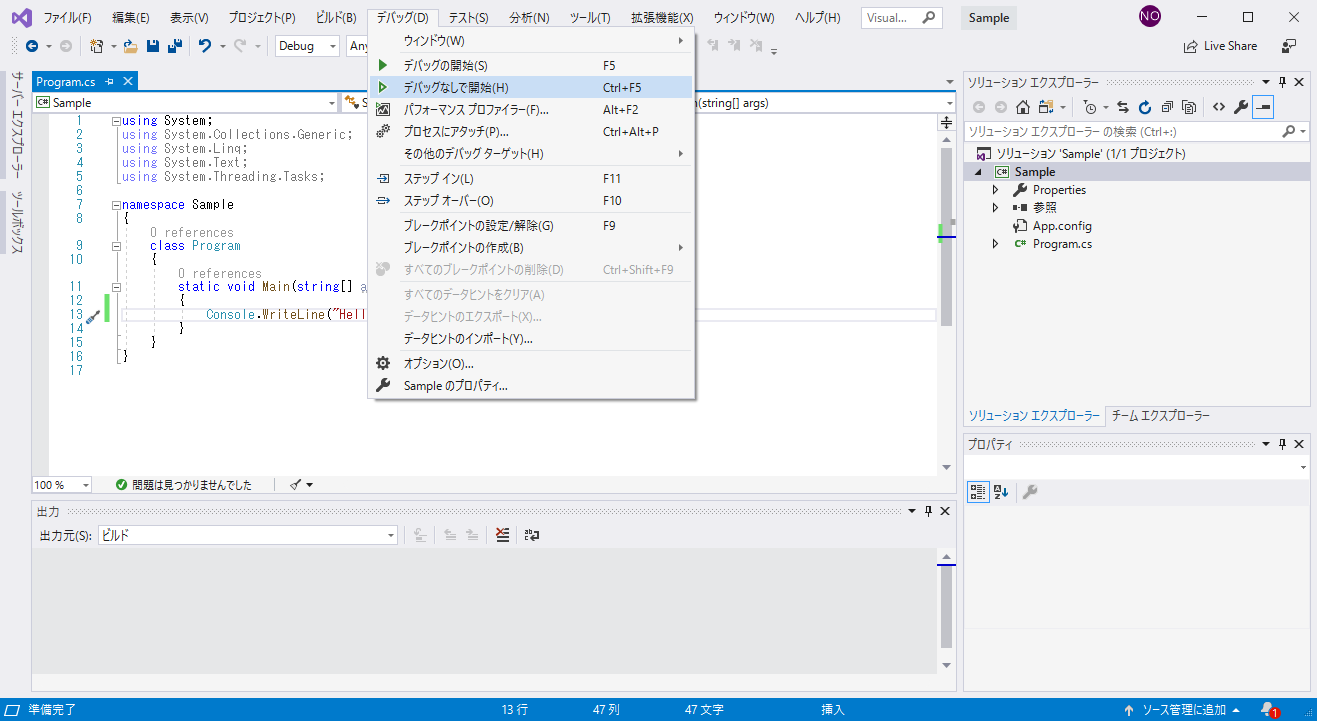1317x721 pixels.
Task: Toggle word wrap in the Output panel
Action: [531, 535]
